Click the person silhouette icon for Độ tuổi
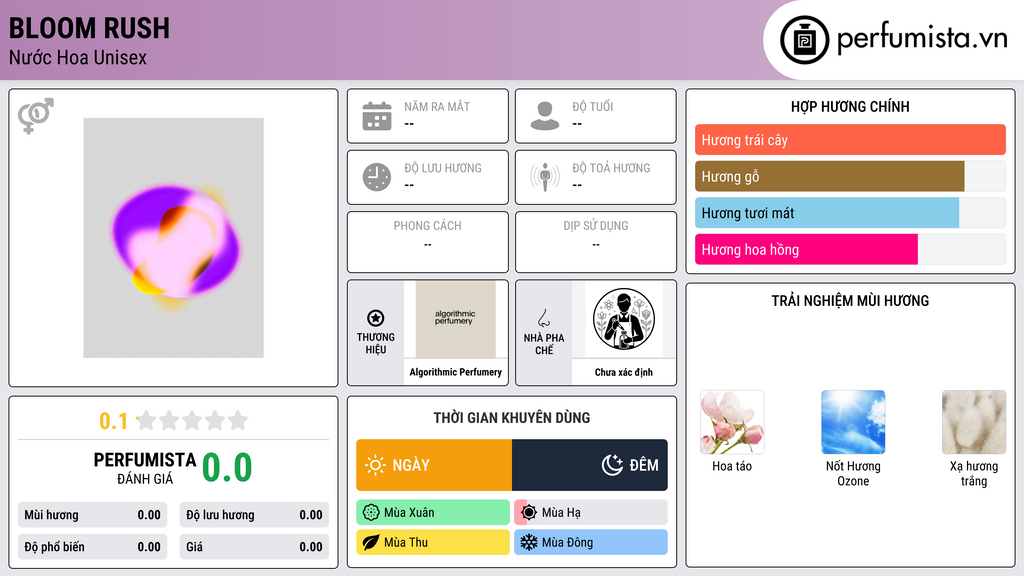This screenshot has width=1024, height=576. tap(545, 116)
